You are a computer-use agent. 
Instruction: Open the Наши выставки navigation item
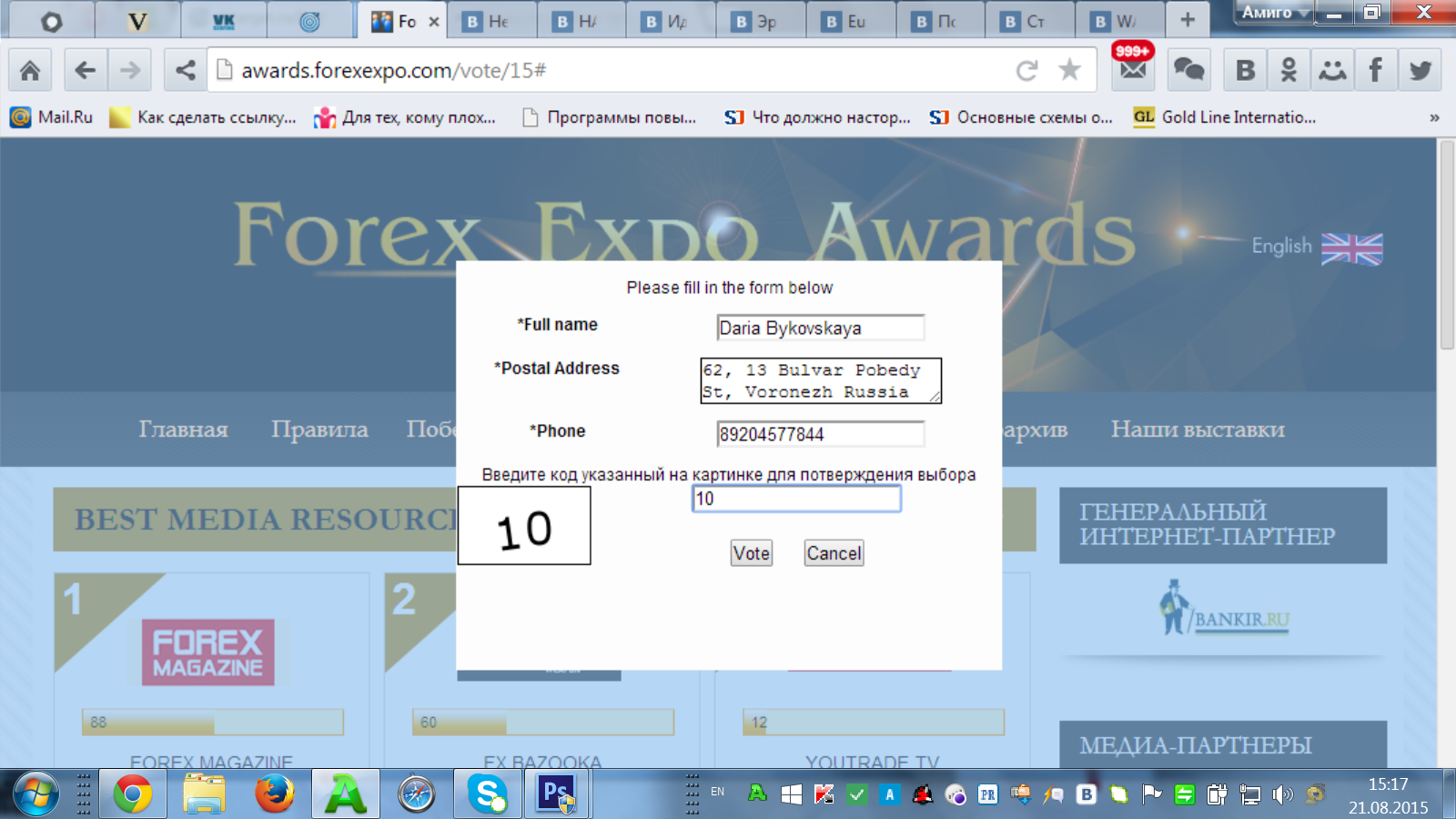[x=1198, y=430]
